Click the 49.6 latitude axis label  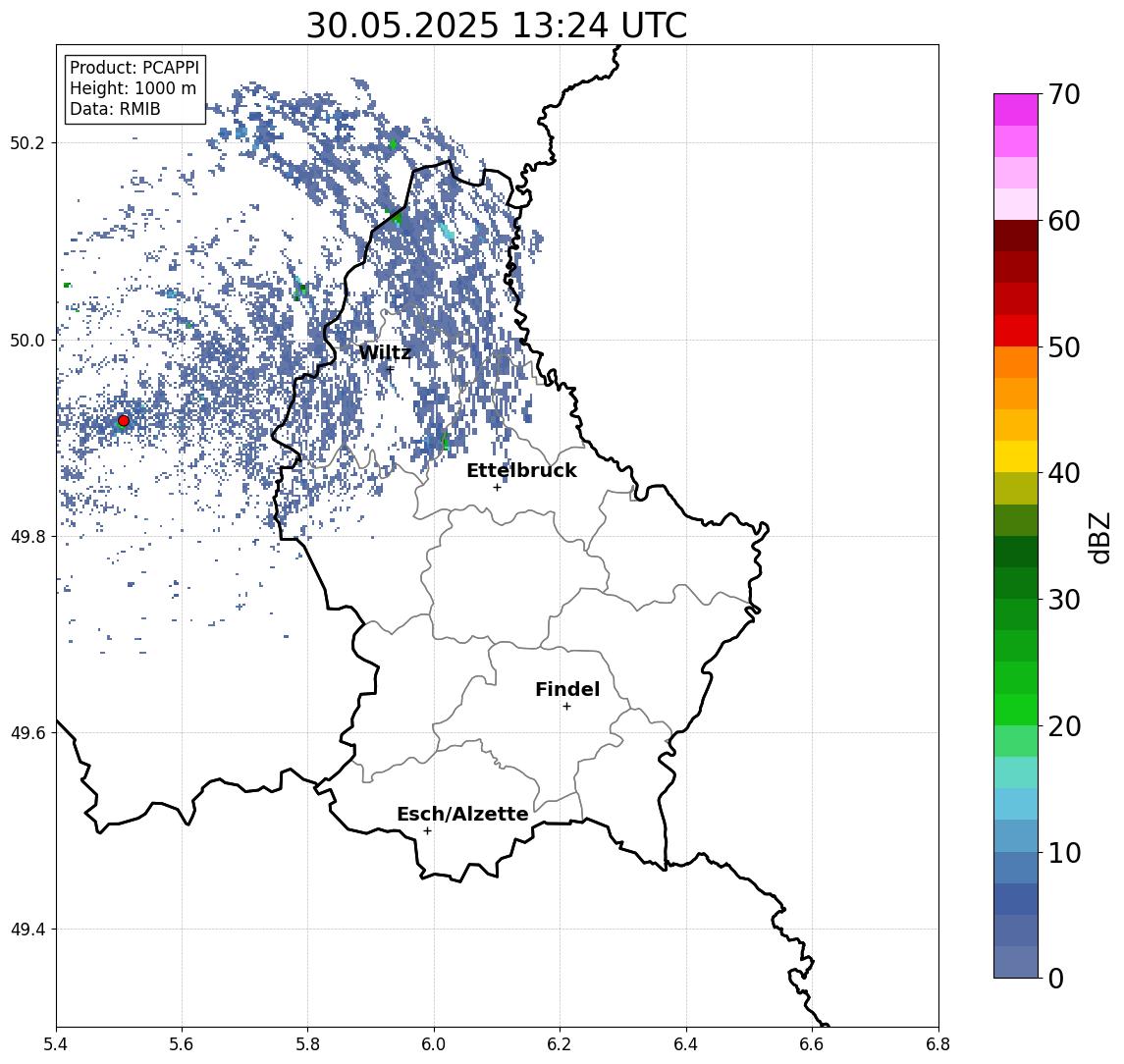pos(27,733)
